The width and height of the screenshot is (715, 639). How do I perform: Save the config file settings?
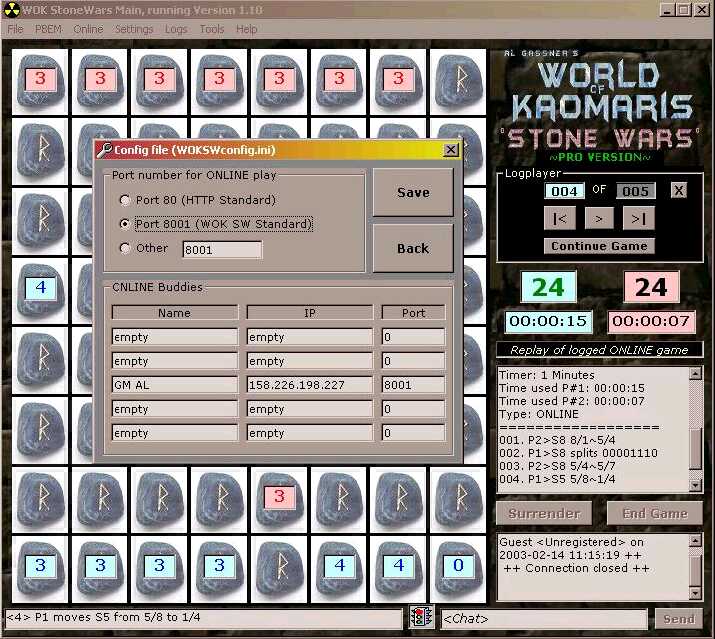tap(413, 192)
